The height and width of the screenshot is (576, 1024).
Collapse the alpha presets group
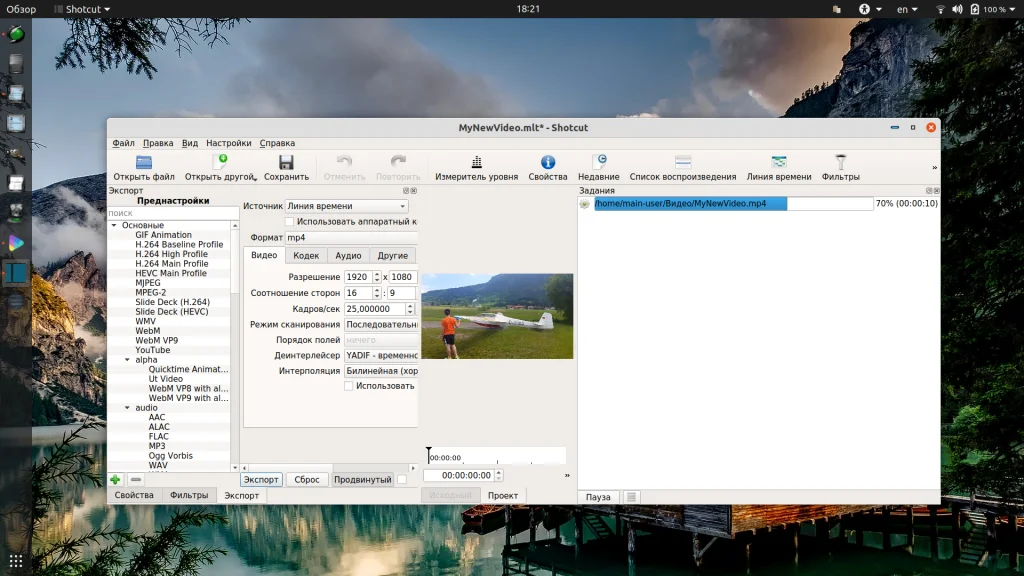click(x=127, y=360)
